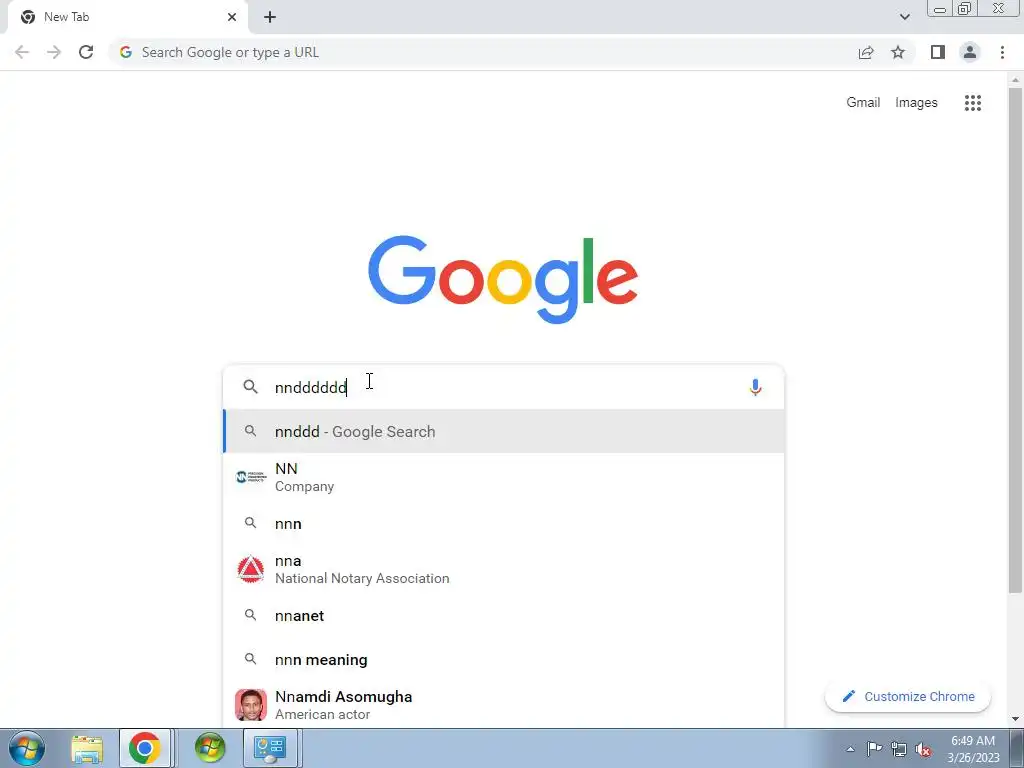
Task: Open the Google apps grid
Action: [x=973, y=103]
